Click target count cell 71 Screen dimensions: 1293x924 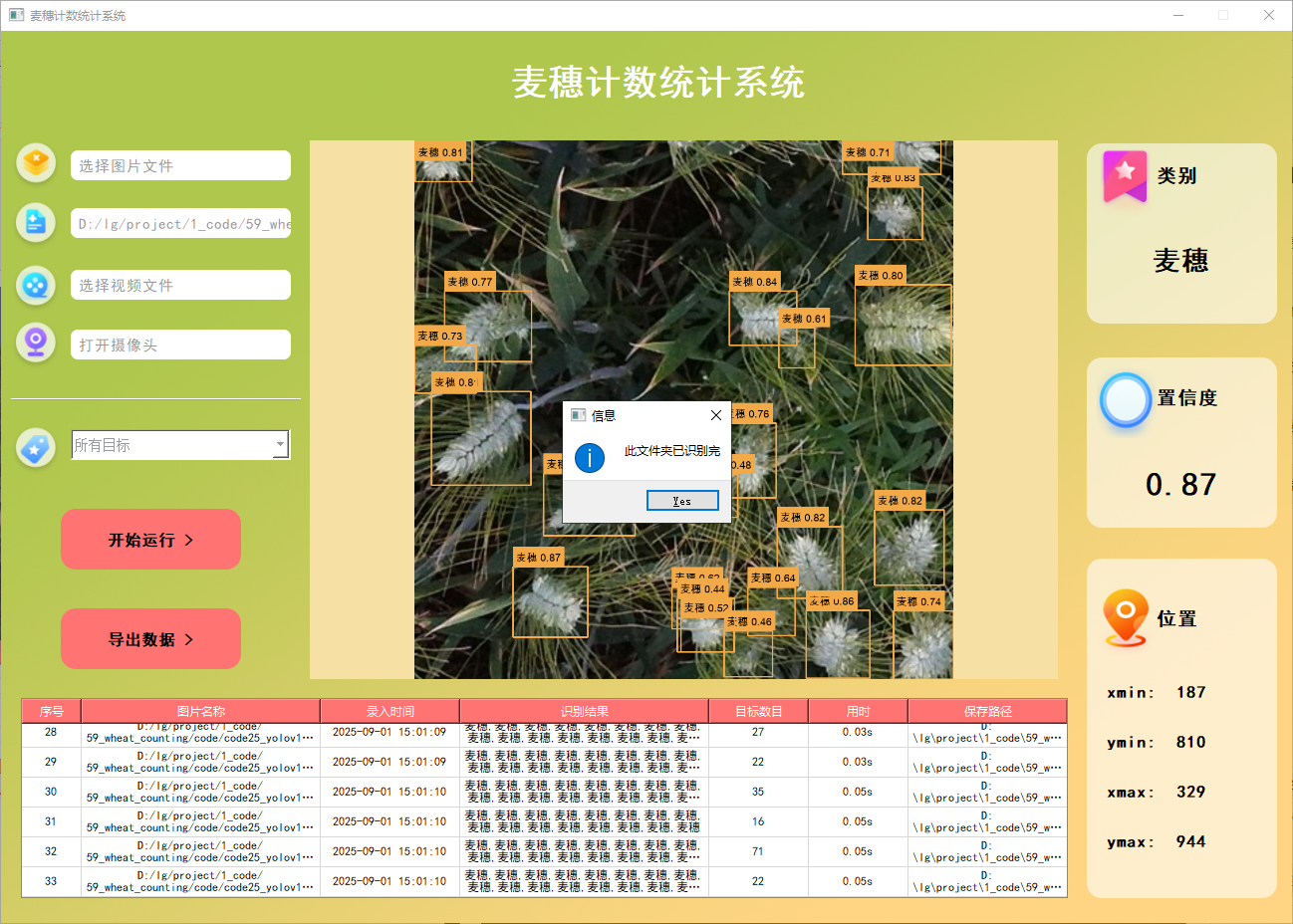tap(758, 851)
